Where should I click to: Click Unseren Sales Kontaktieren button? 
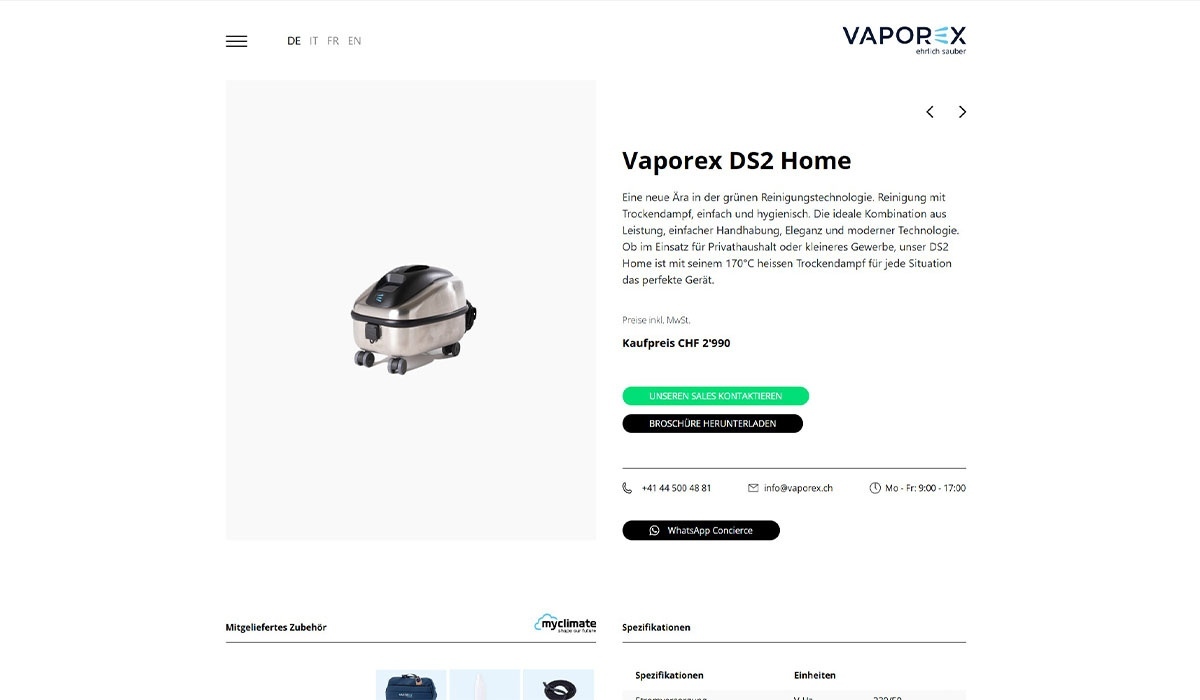pos(716,396)
